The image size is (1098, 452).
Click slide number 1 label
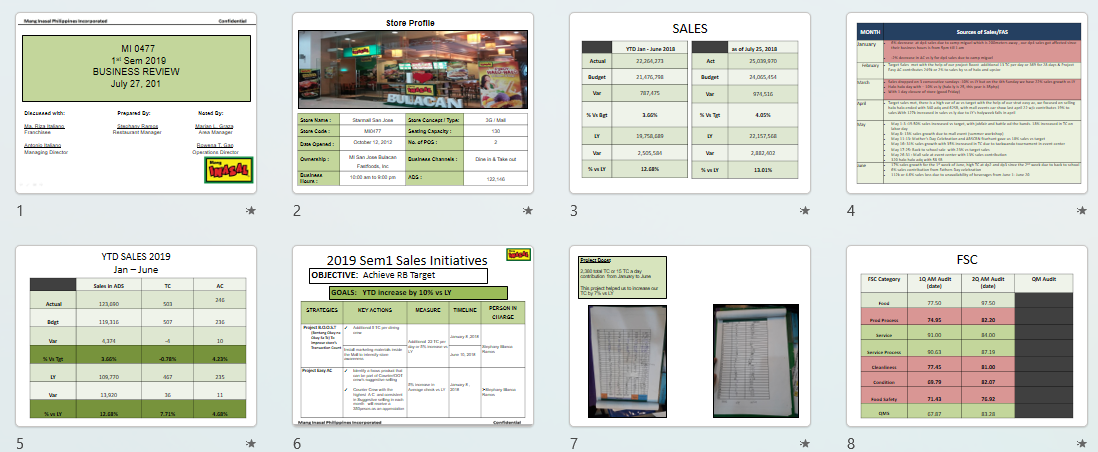tap(20, 210)
